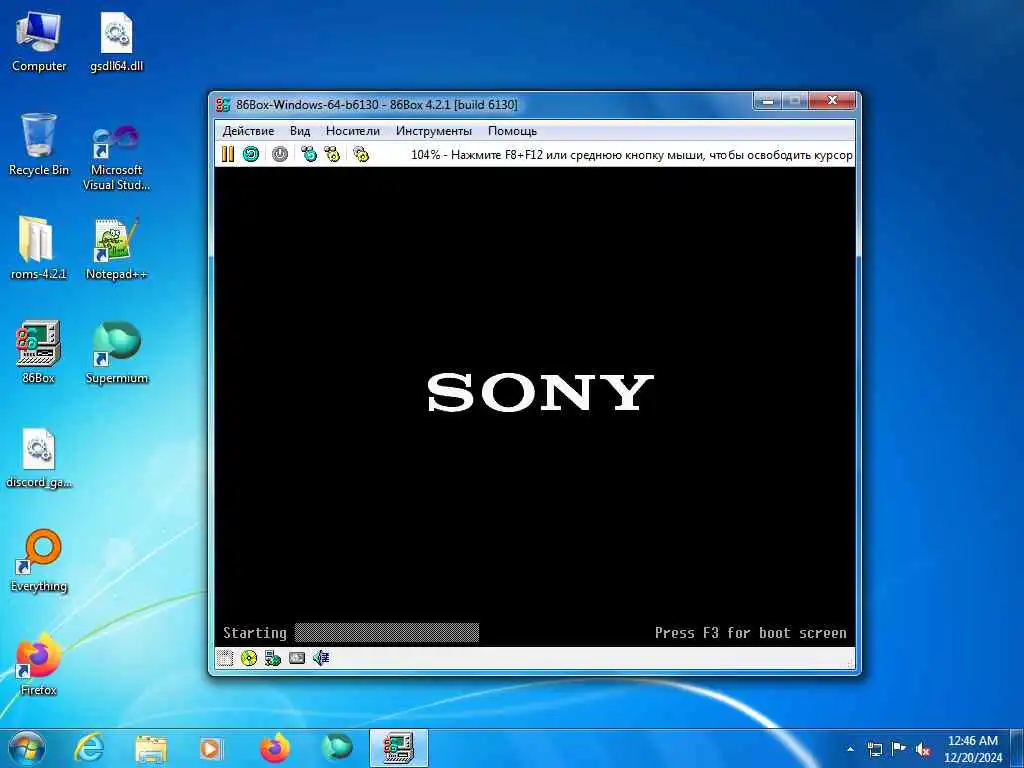Screen dimensions: 1024x768
Task: Open the Помощь menu
Action: click(512, 131)
